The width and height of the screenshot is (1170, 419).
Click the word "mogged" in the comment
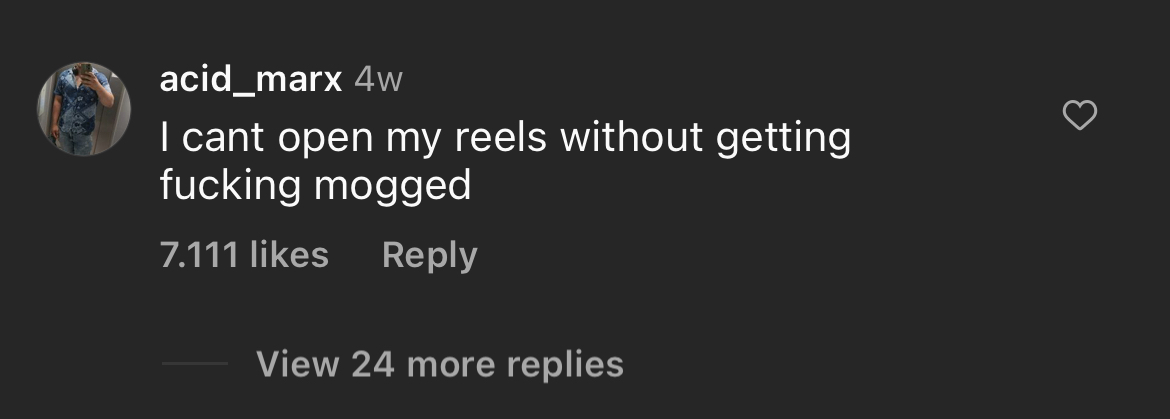coord(392,186)
